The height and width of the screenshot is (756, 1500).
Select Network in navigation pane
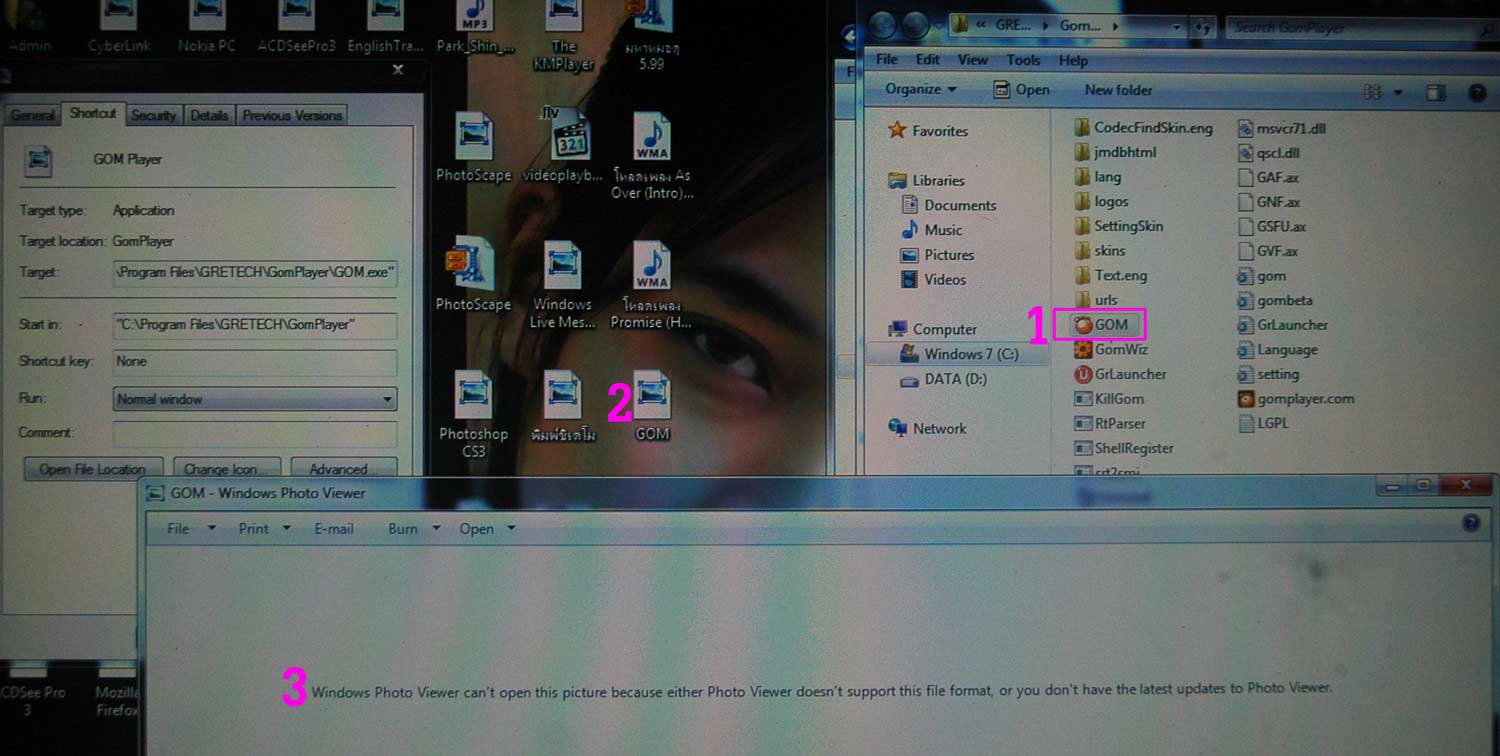(927, 428)
